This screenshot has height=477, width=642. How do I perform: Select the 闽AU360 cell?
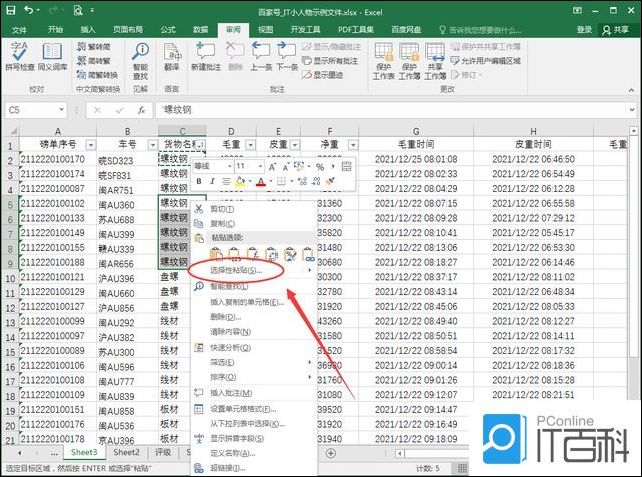pos(127,204)
